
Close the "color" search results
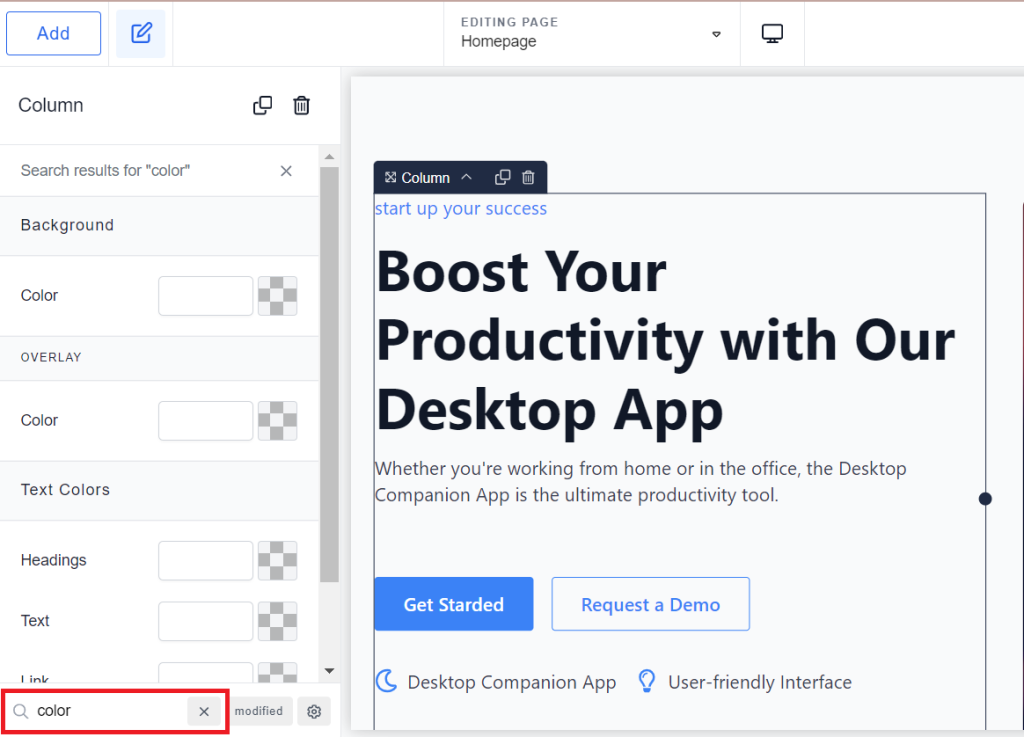click(x=286, y=171)
